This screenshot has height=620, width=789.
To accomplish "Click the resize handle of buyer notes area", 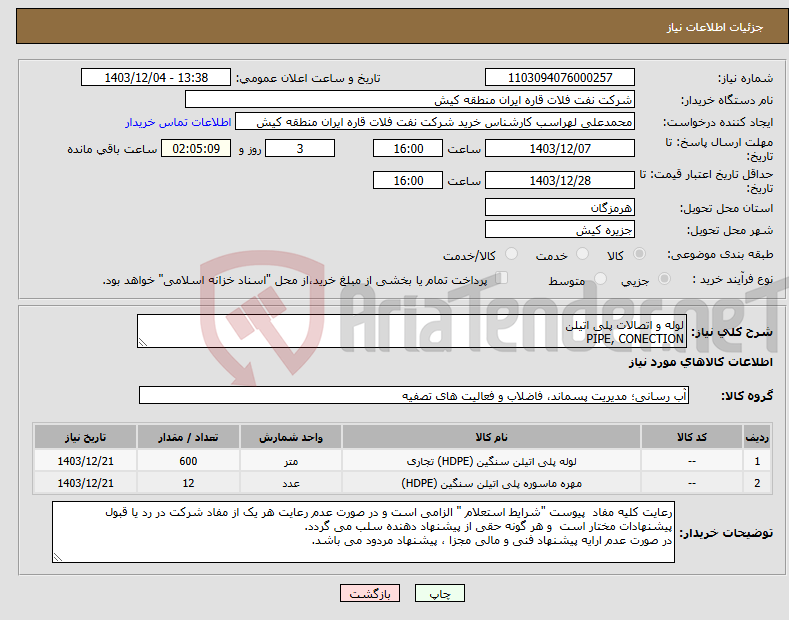I will click(58, 557).
